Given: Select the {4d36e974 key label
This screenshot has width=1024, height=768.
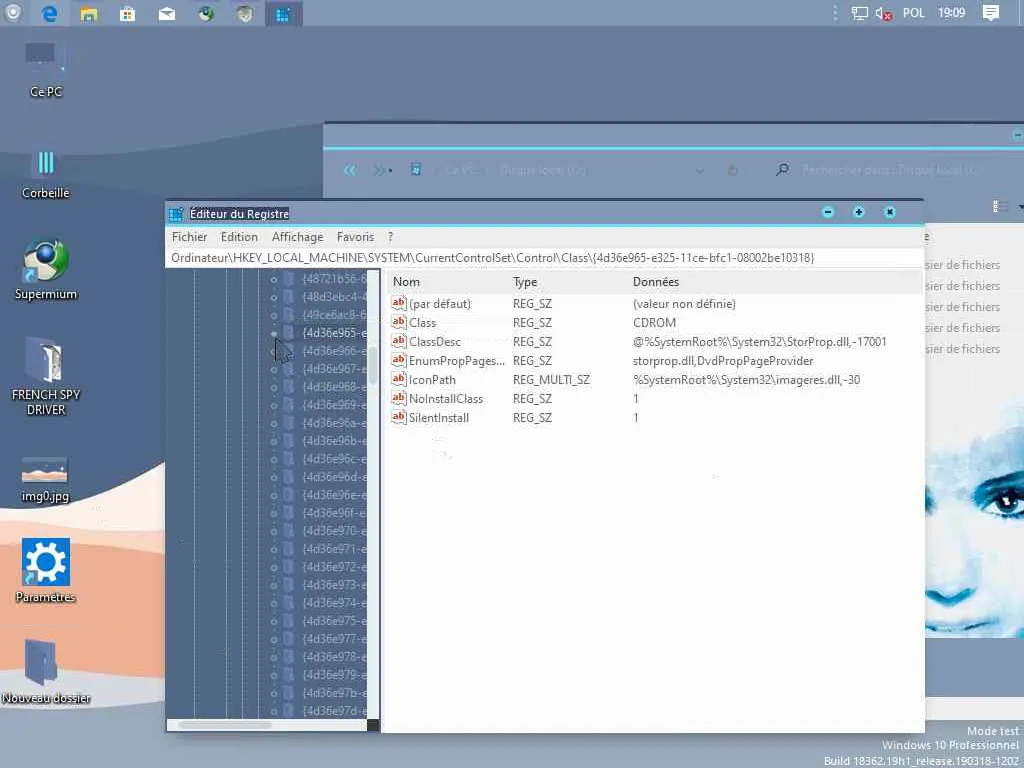Looking at the screenshot, I should pyautogui.click(x=334, y=603).
